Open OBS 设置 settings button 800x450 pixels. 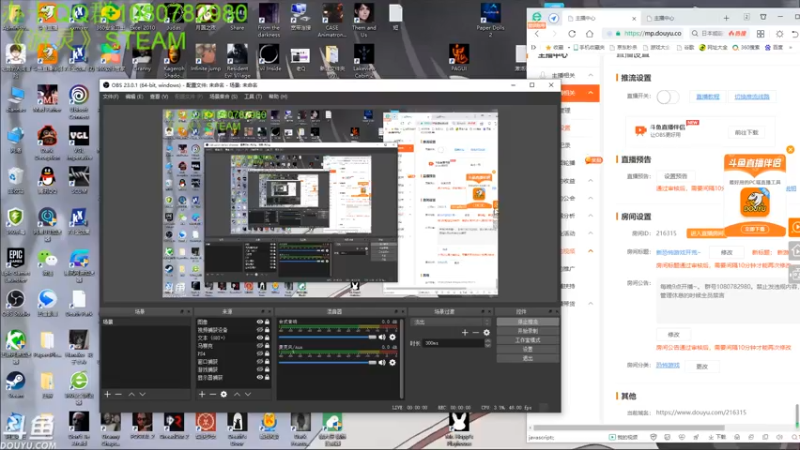pos(528,349)
